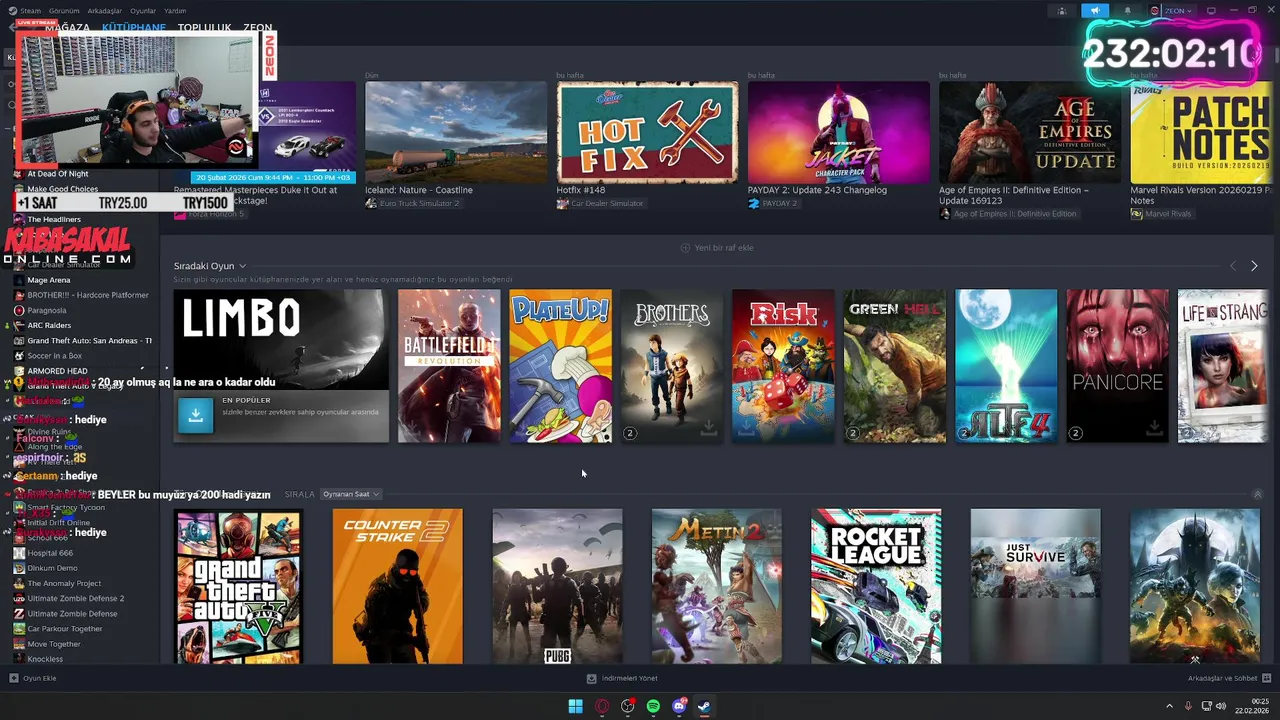Open Spotify from the taskbar
Viewport: 1280px width, 720px height.
coord(653,706)
